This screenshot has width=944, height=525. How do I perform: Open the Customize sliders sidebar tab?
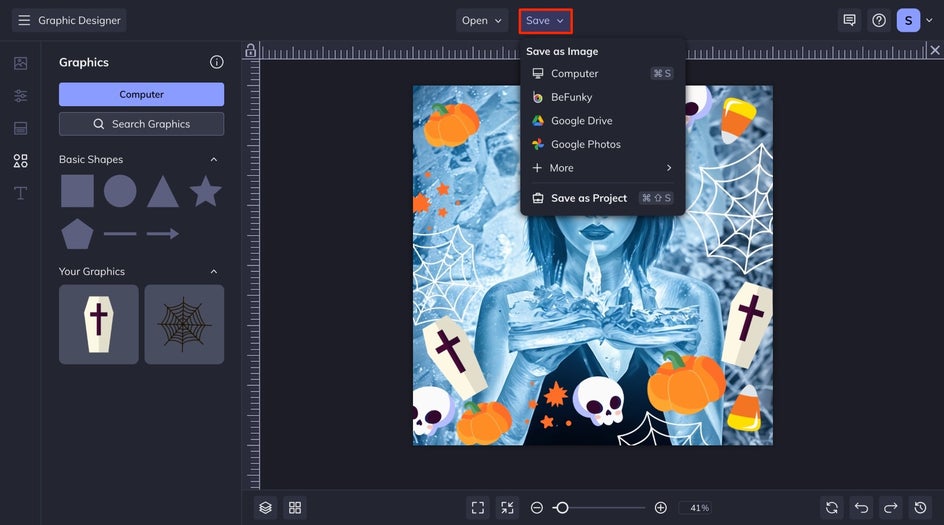[x=20, y=96]
